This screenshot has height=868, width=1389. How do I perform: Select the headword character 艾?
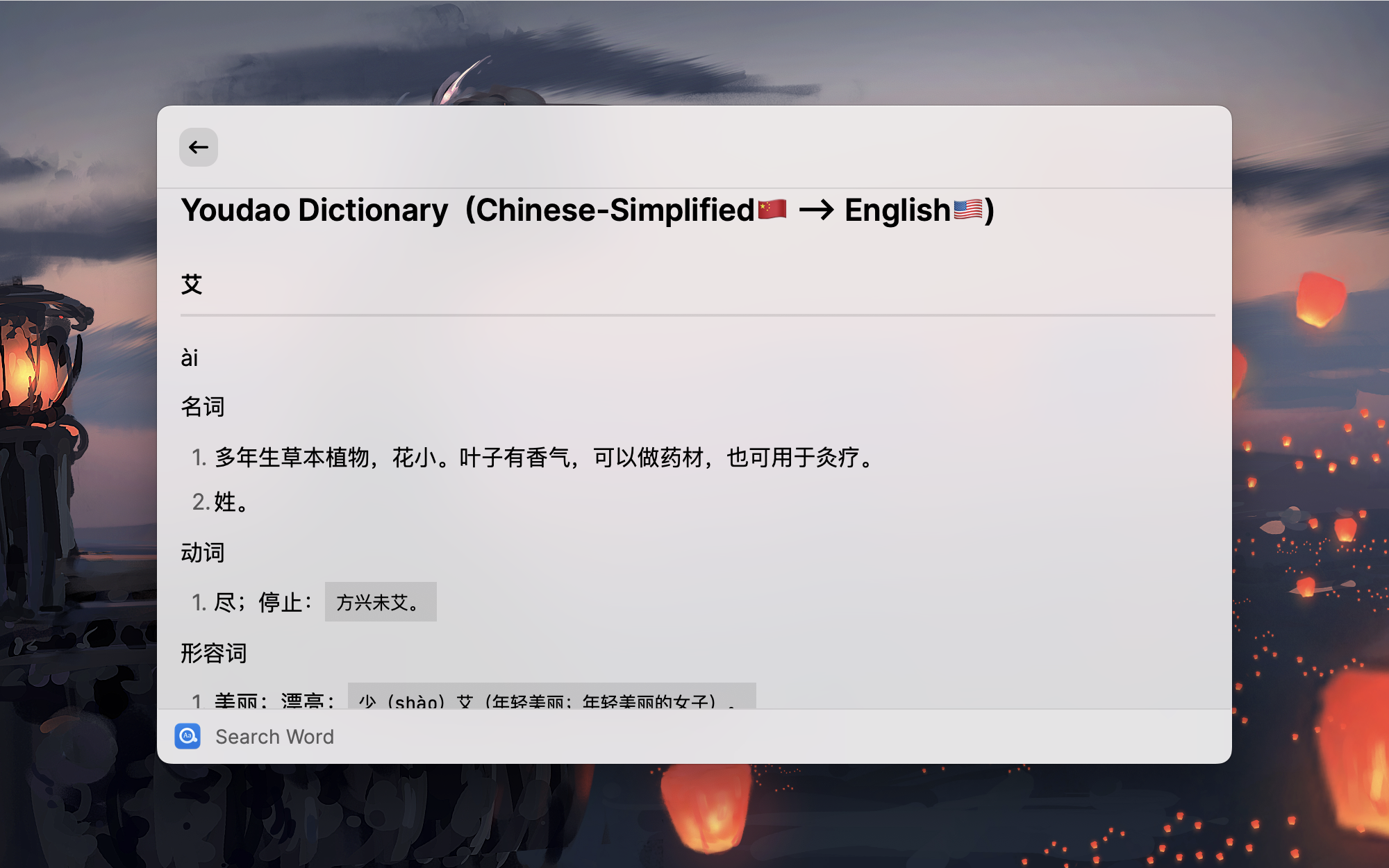(192, 285)
